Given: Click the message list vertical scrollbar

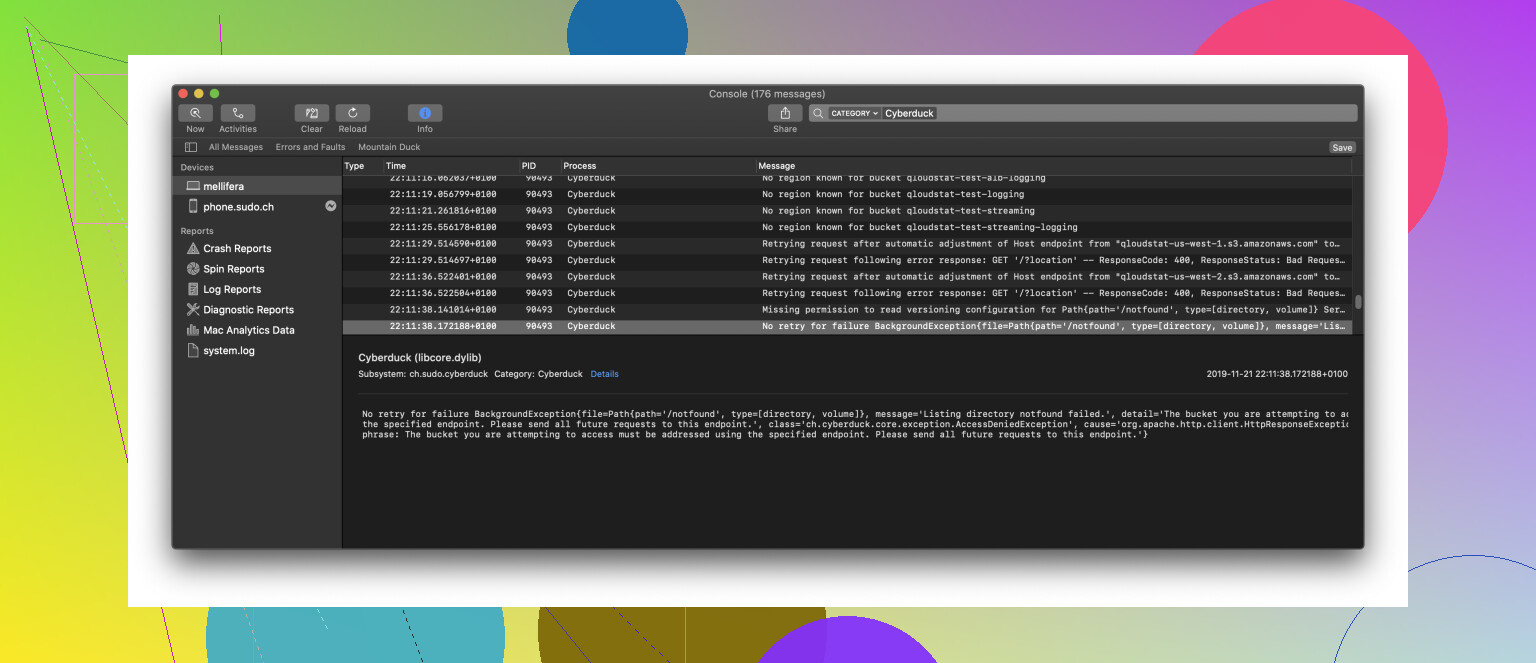Looking at the screenshot, I should coord(1357,301).
